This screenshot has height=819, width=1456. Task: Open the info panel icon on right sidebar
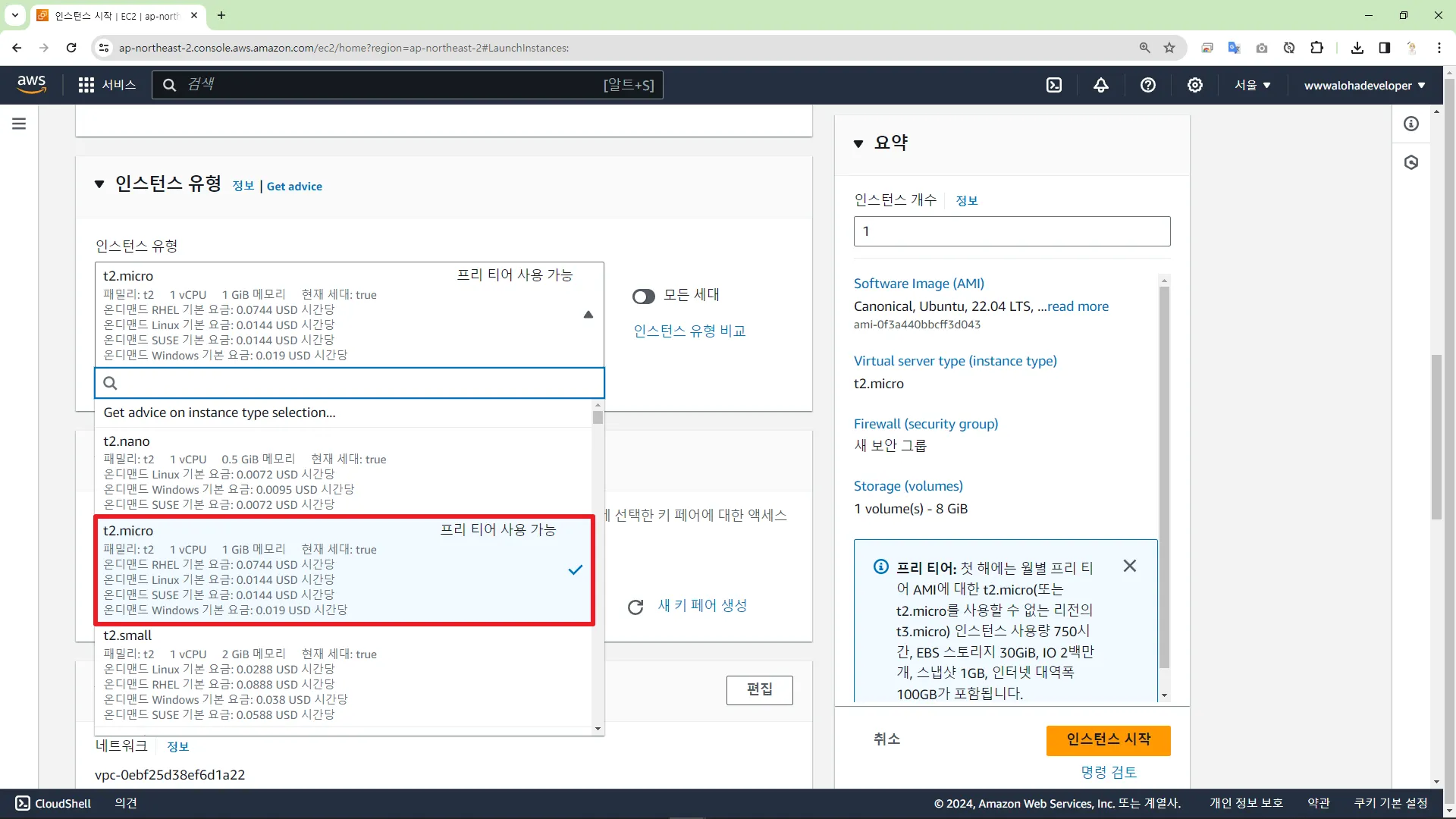pyautogui.click(x=1411, y=124)
